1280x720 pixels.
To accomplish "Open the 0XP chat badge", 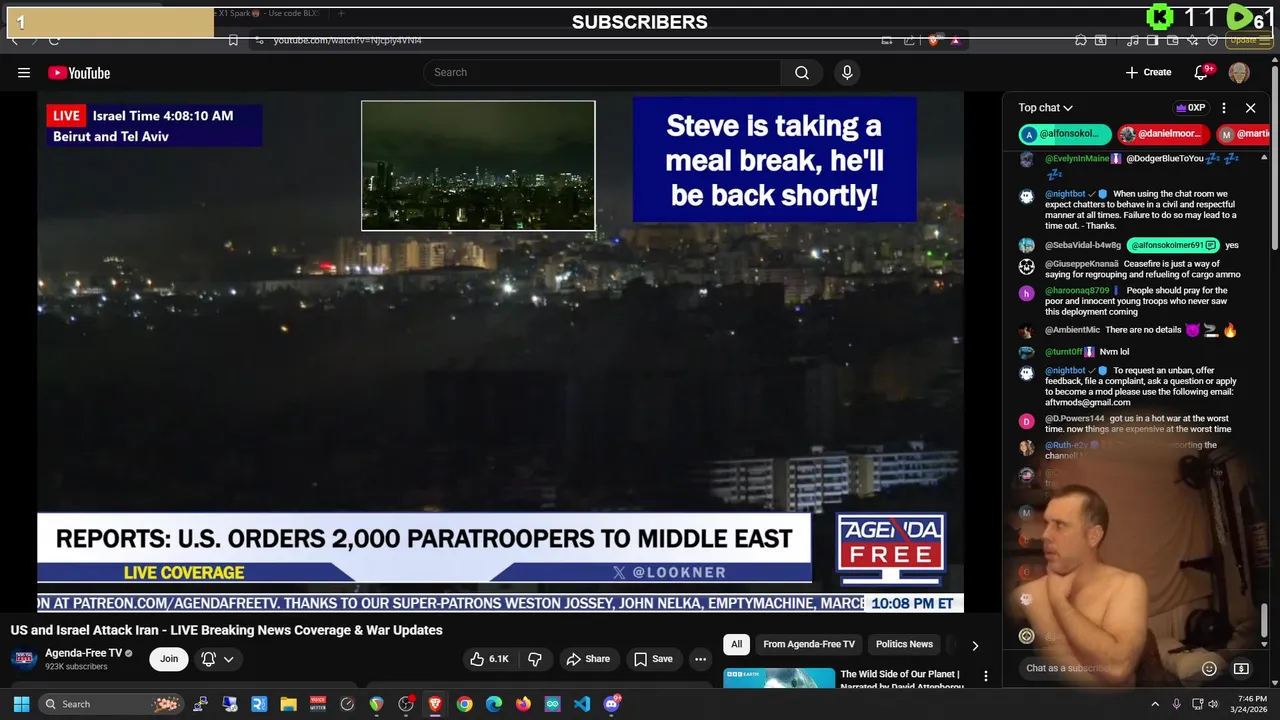I will (1190, 108).
